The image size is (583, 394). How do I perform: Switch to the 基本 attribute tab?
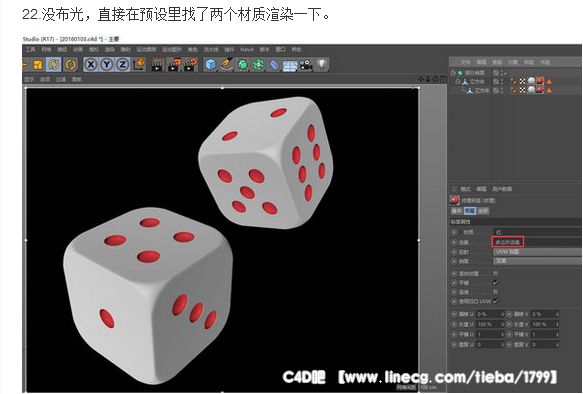pyautogui.click(x=456, y=211)
